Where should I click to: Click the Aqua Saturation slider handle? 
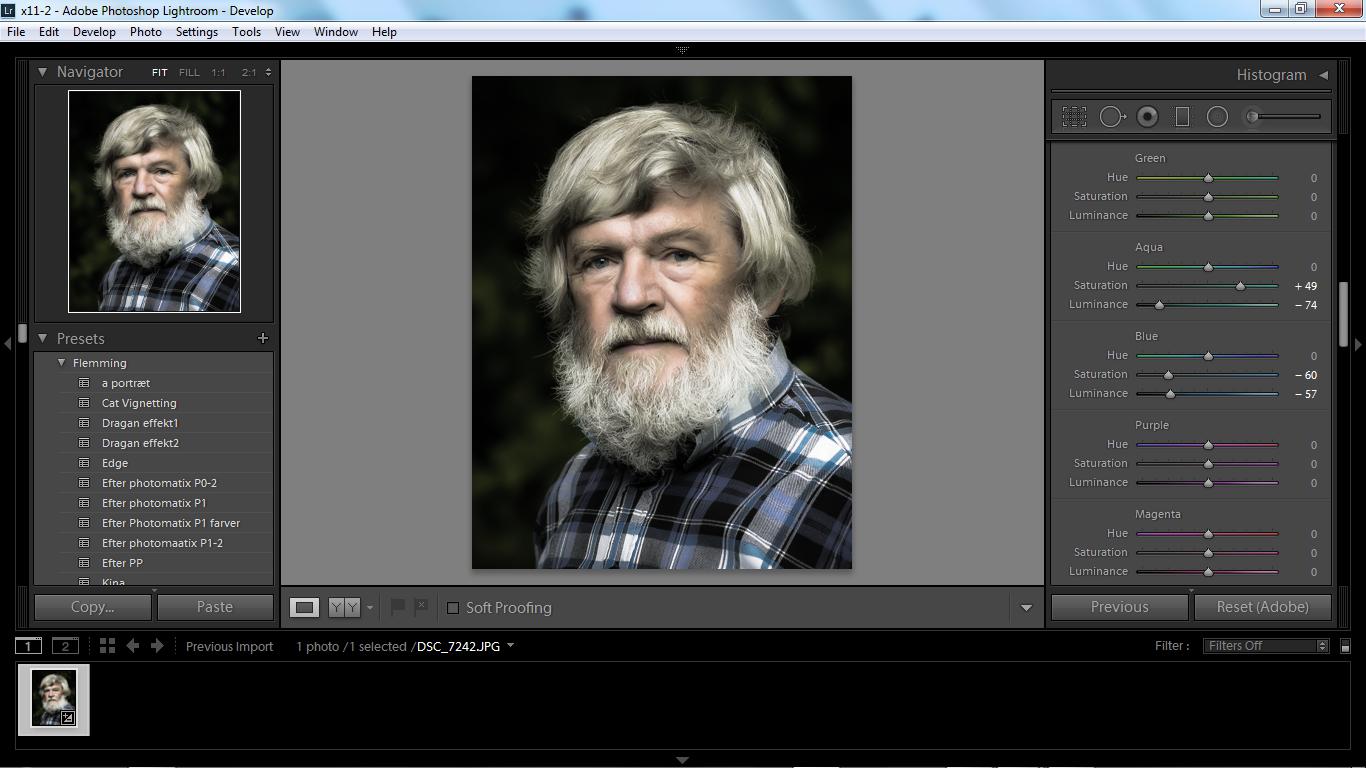1241,286
